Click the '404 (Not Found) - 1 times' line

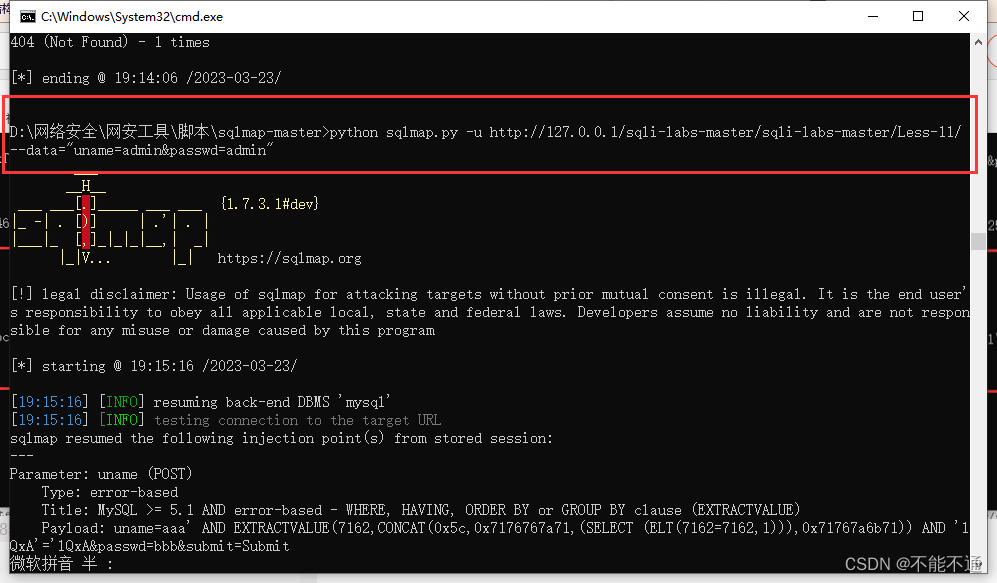pos(110,42)
